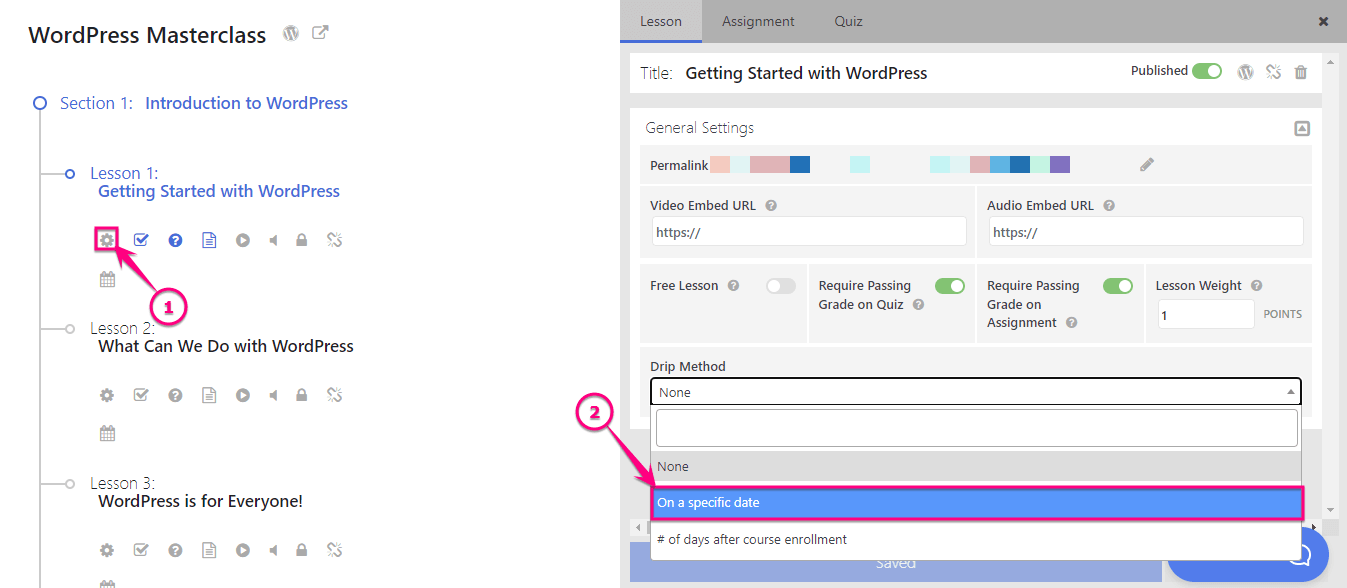Open quiz question-mark icon for Lesson 2
This screenshot has height=588, width=1347.
pos(175,395)
